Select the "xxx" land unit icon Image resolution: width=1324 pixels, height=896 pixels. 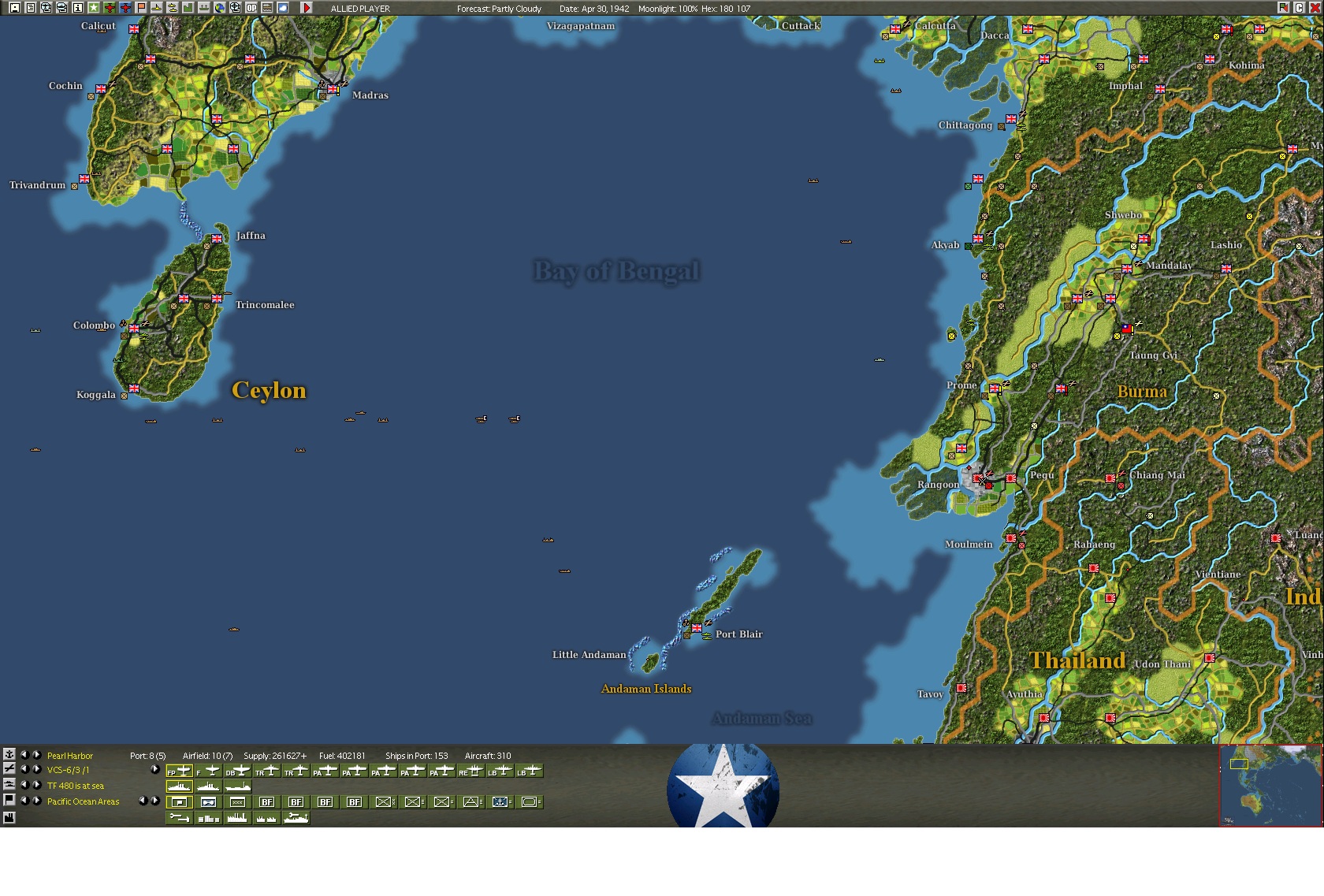click(238, 802)
